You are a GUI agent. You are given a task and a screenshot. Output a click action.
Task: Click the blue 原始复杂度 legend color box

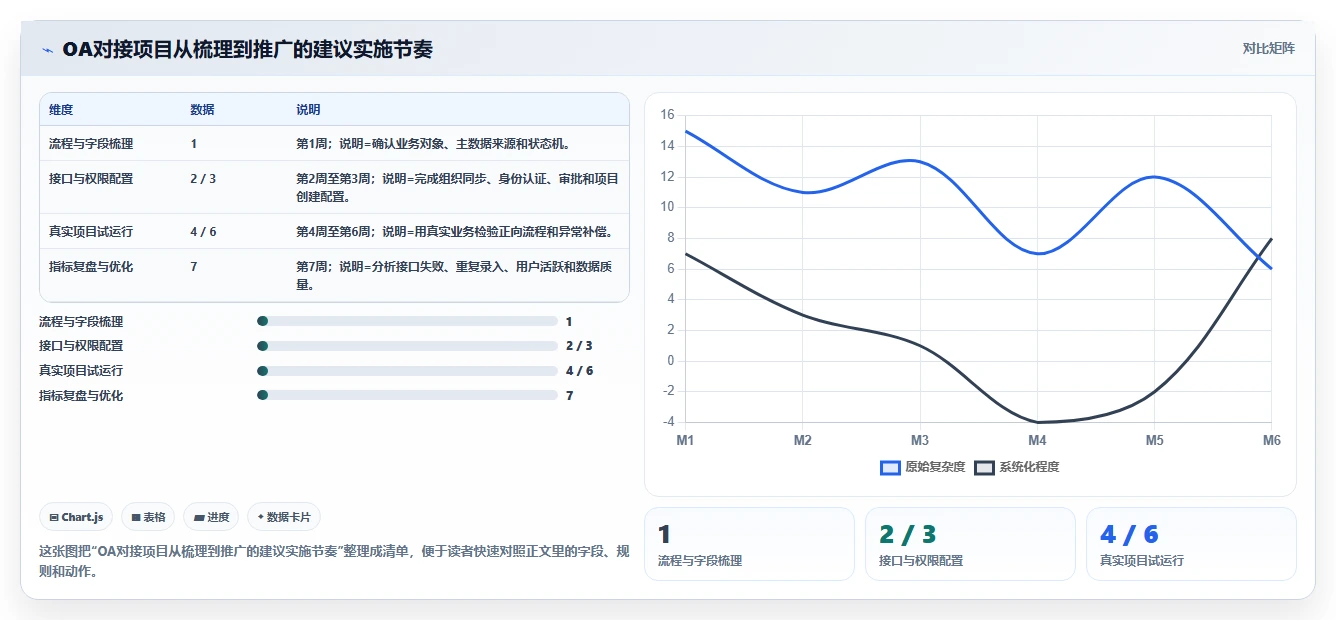coord(890,467)
